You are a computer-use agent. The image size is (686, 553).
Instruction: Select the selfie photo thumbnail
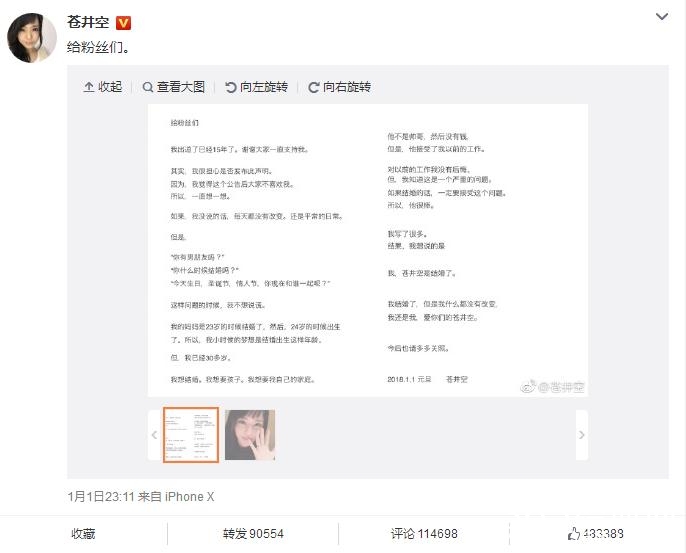click(250, 434)
